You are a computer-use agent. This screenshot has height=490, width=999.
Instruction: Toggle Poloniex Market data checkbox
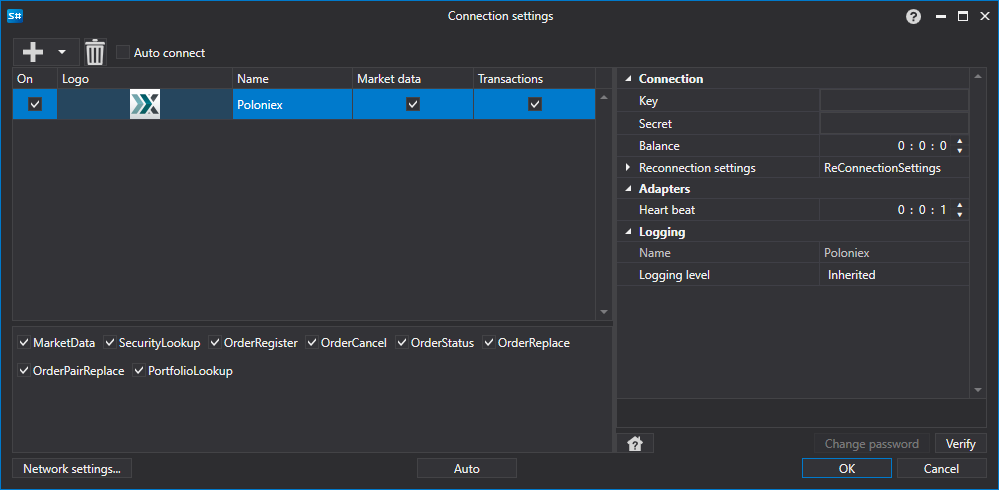[413, 104]
